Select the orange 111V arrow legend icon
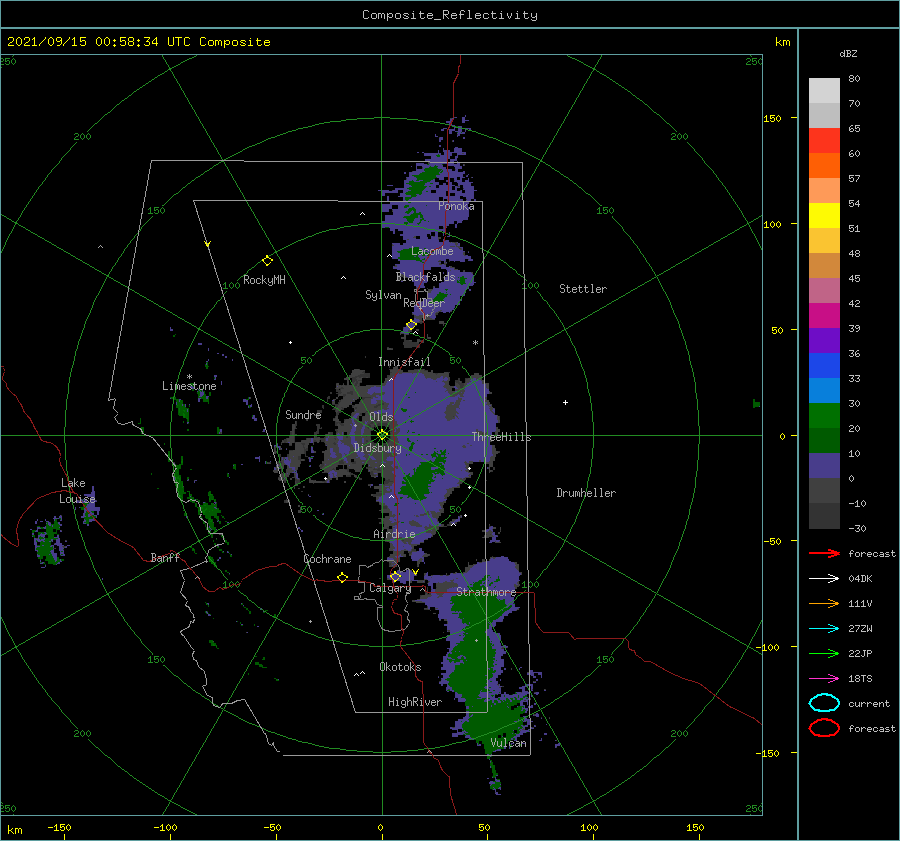The width and height of the screenshot is (900, 841). tap(824, 603)
